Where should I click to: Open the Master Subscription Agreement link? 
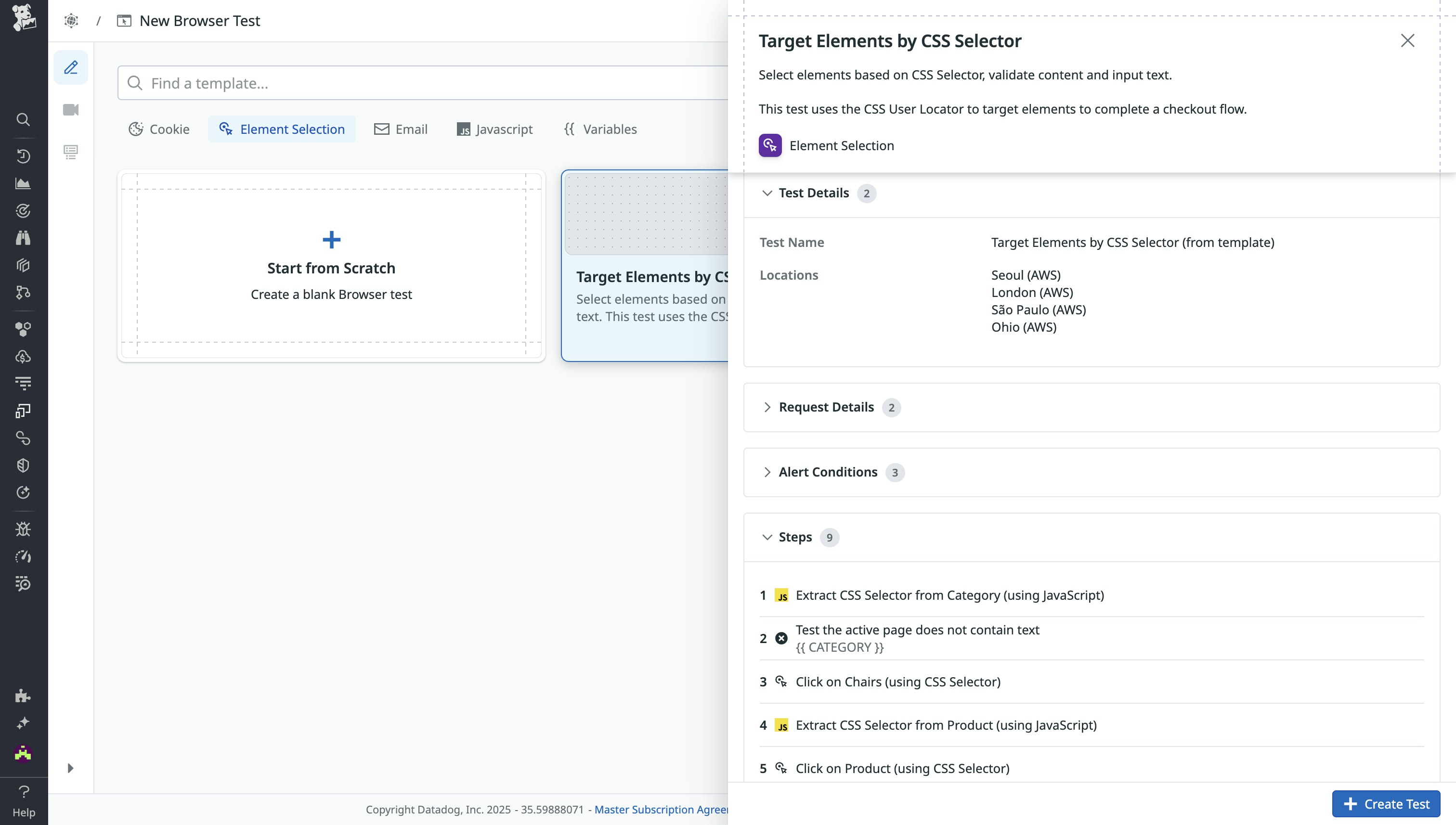pos(661,810)
